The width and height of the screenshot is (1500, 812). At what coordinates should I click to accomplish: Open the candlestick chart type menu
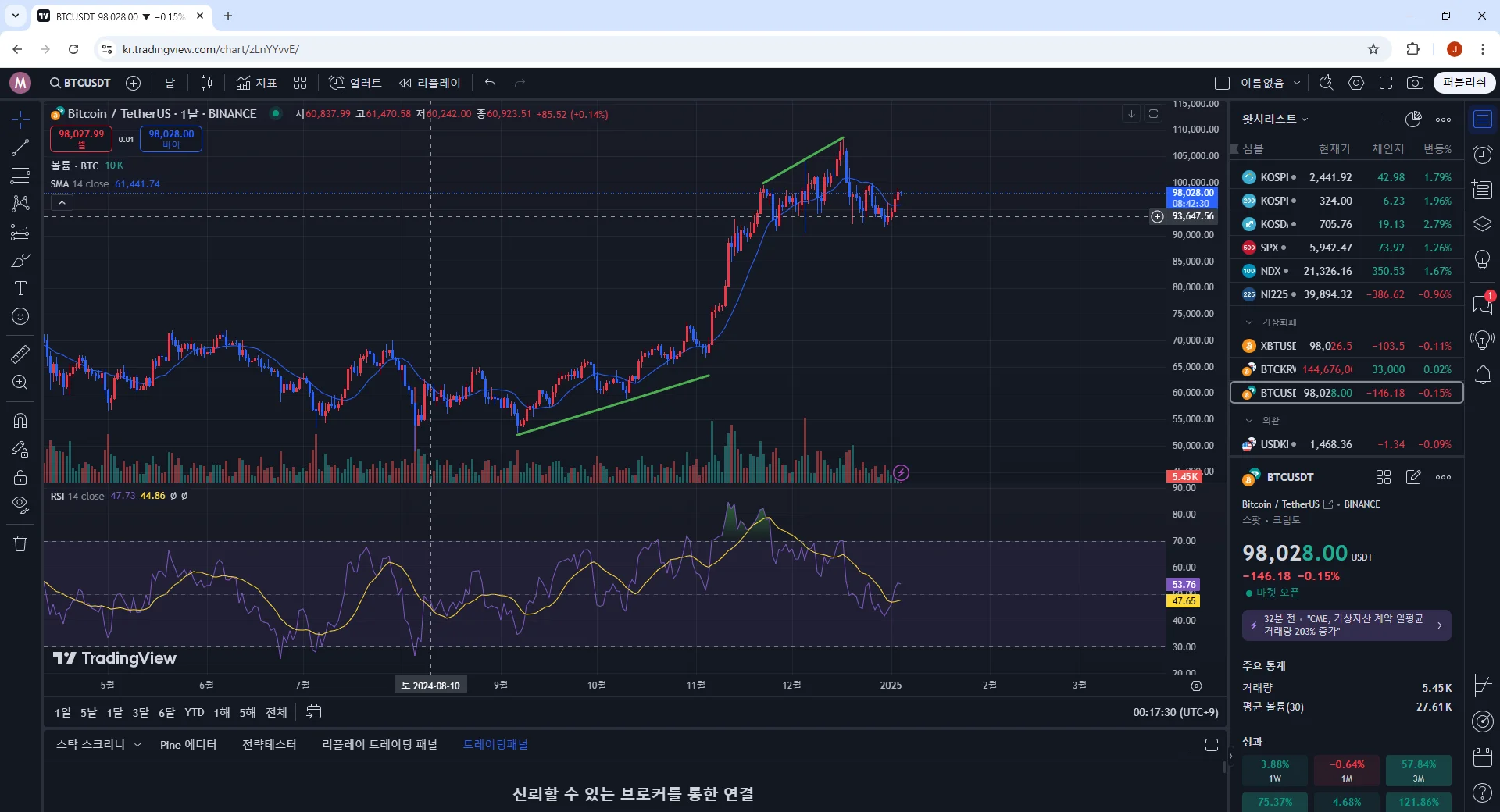click(x=206, y=83)
